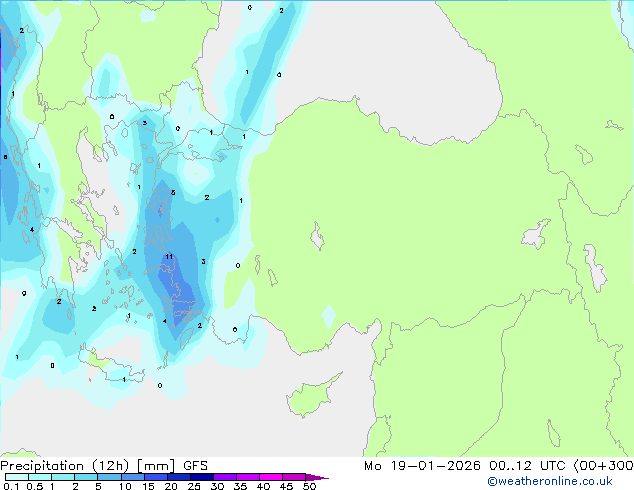Select the 5–10 mm legend color box

[x=109, y=477]
